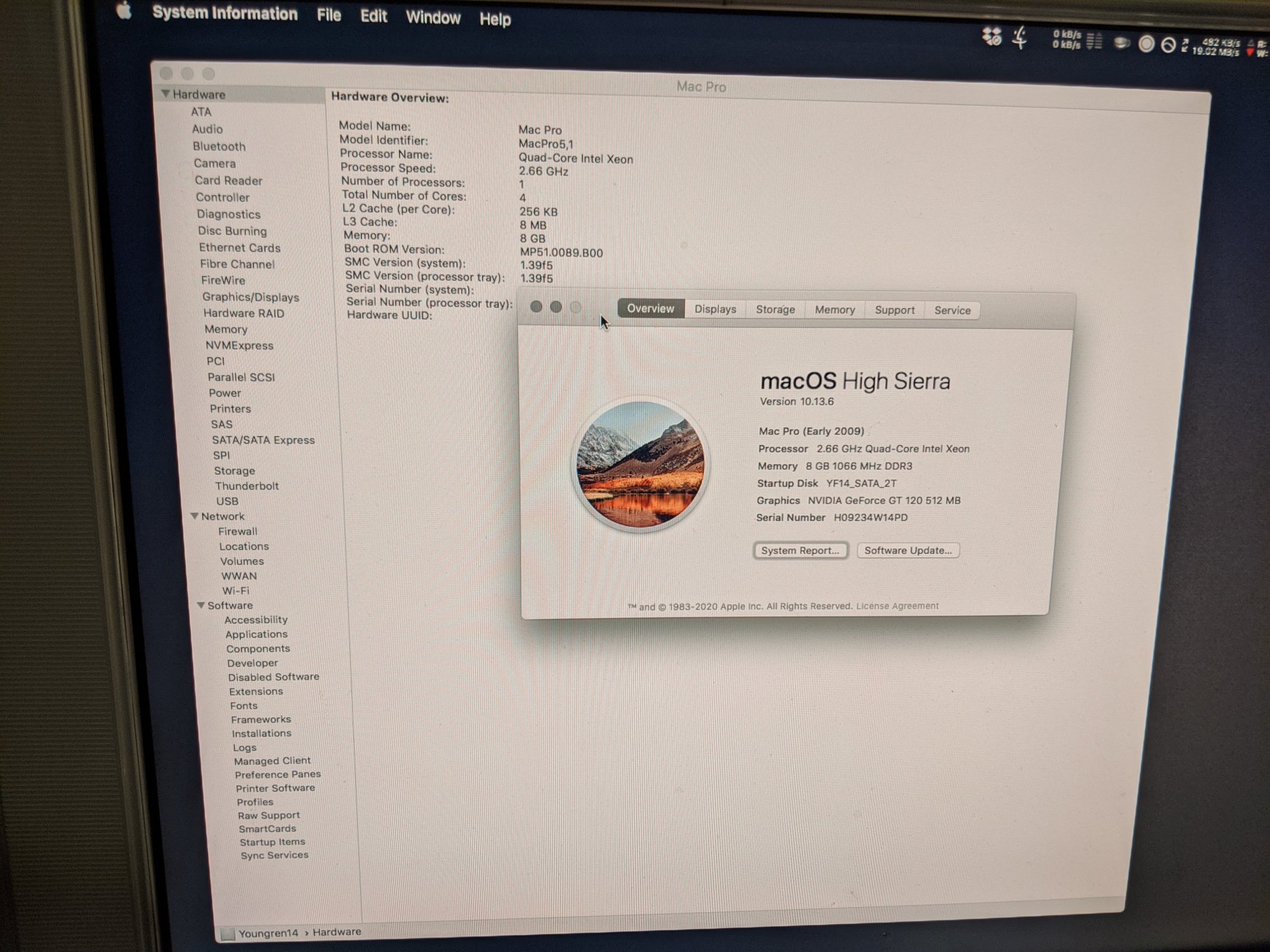Select Startup Items under Software
This screenshot has height=952, width=1270.
[x=272, y=842]
